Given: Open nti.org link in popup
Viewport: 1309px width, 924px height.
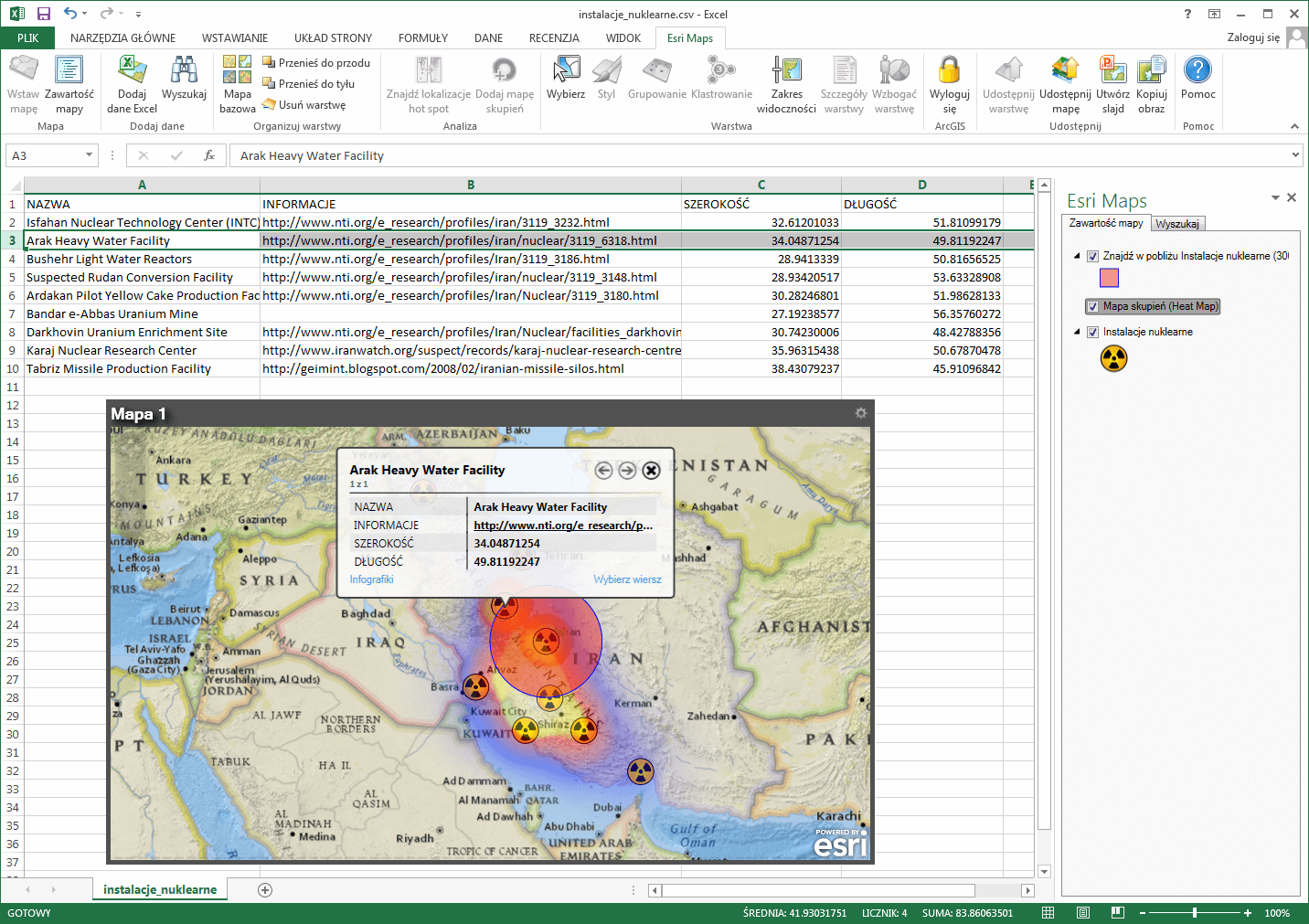Looking at the screenshot, I should [563, 526].
